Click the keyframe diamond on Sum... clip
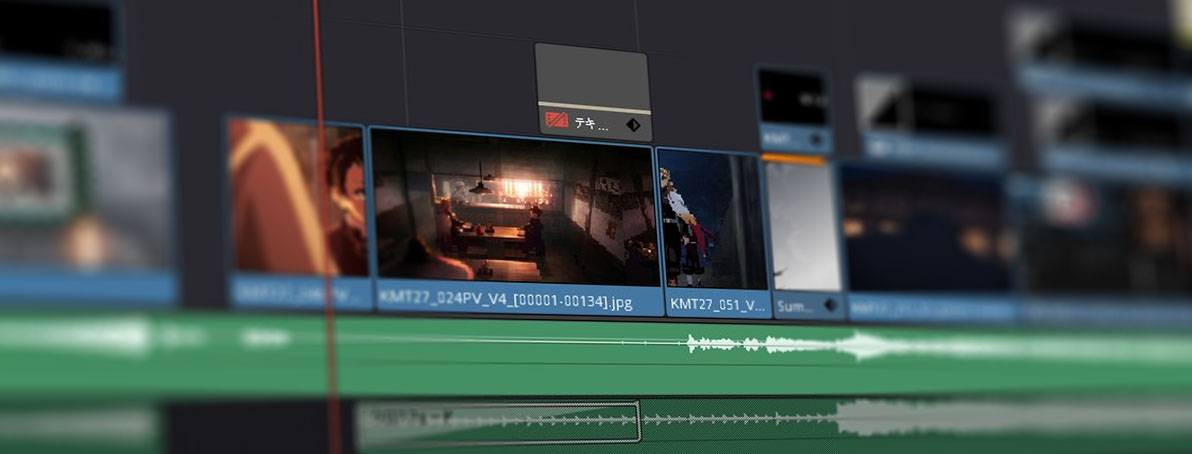The image size is (1192, 454). (x=831, y=305)
